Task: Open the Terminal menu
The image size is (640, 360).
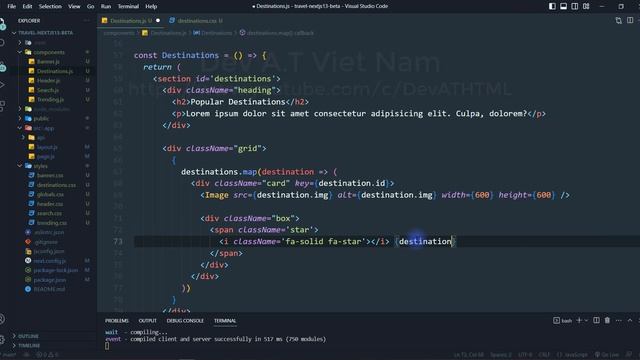Action: pyautogui.click(x=128, y=6)
